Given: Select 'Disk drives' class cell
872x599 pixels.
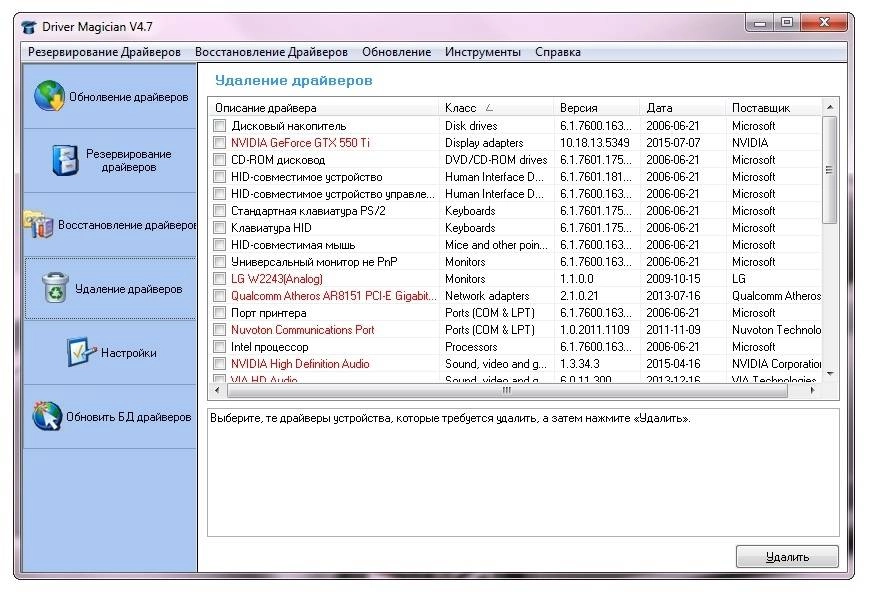Looking at the screenshot, I should point(471,126).
